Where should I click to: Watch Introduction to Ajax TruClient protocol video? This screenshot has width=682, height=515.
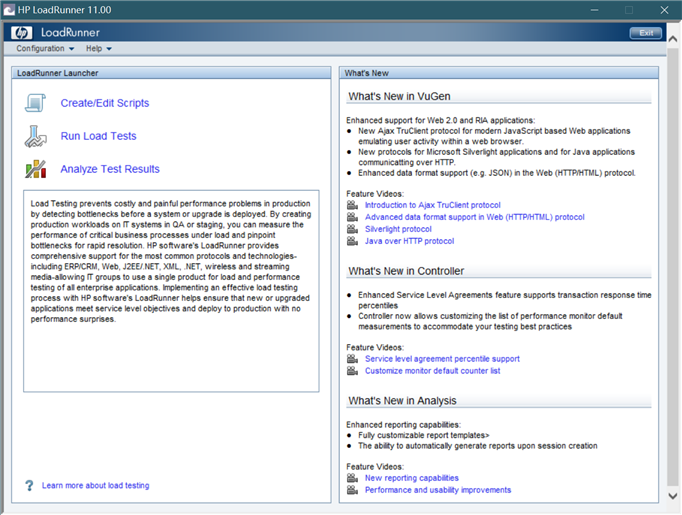click(433, 205)
